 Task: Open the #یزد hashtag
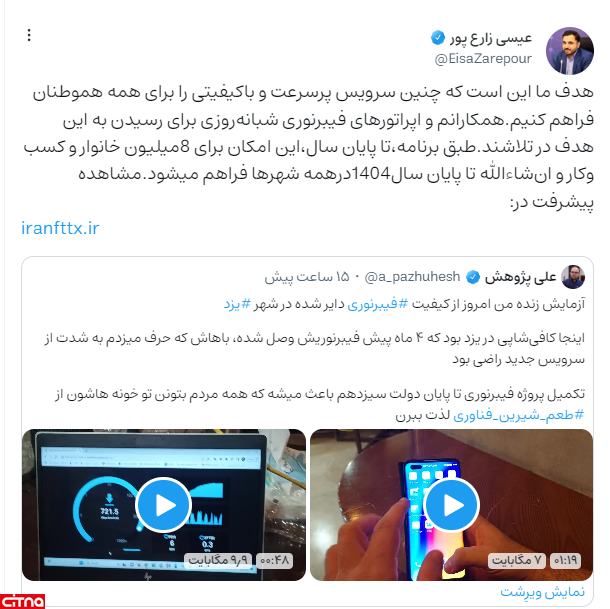[237, 304]
